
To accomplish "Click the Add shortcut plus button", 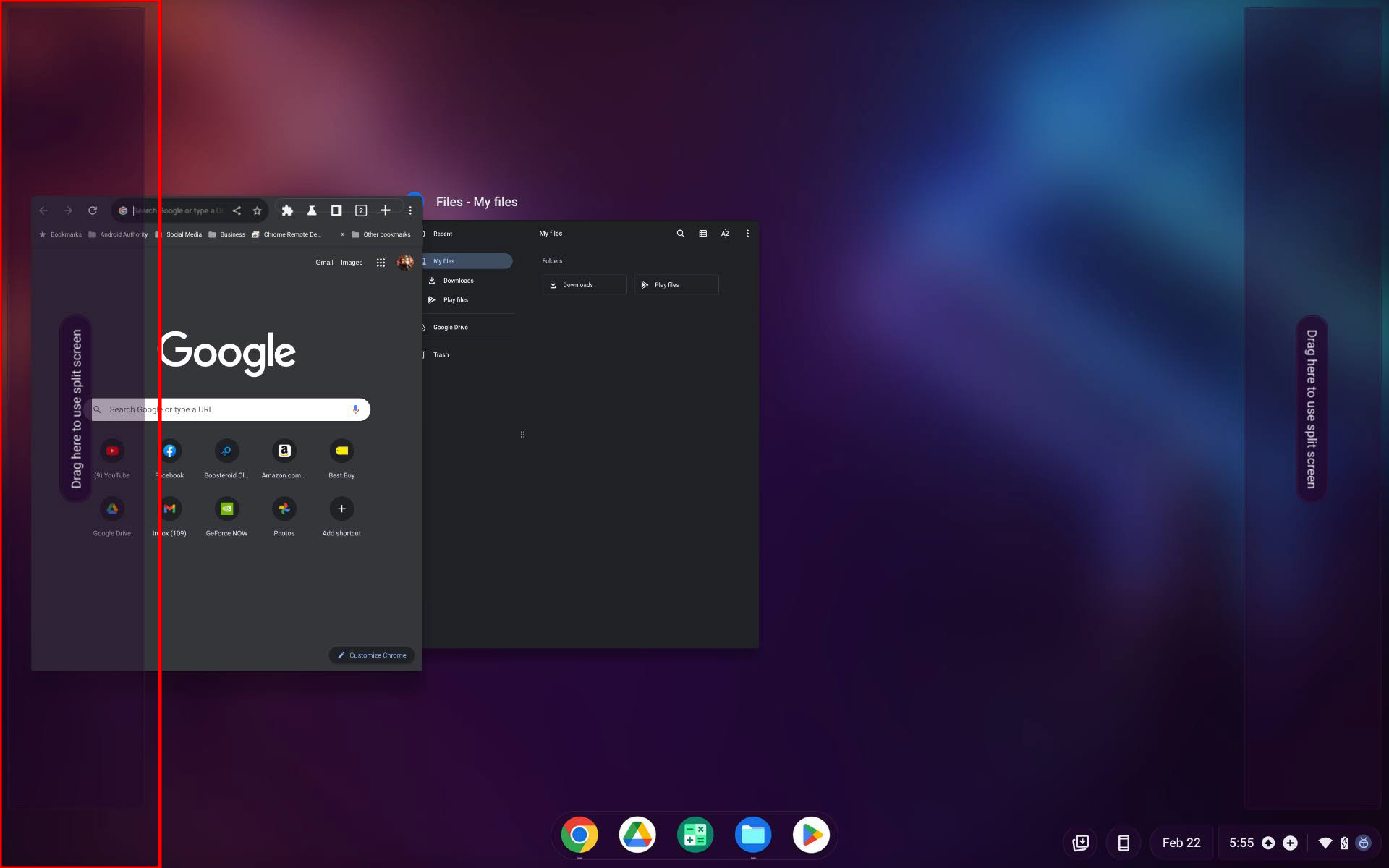I will click(341, 509).
